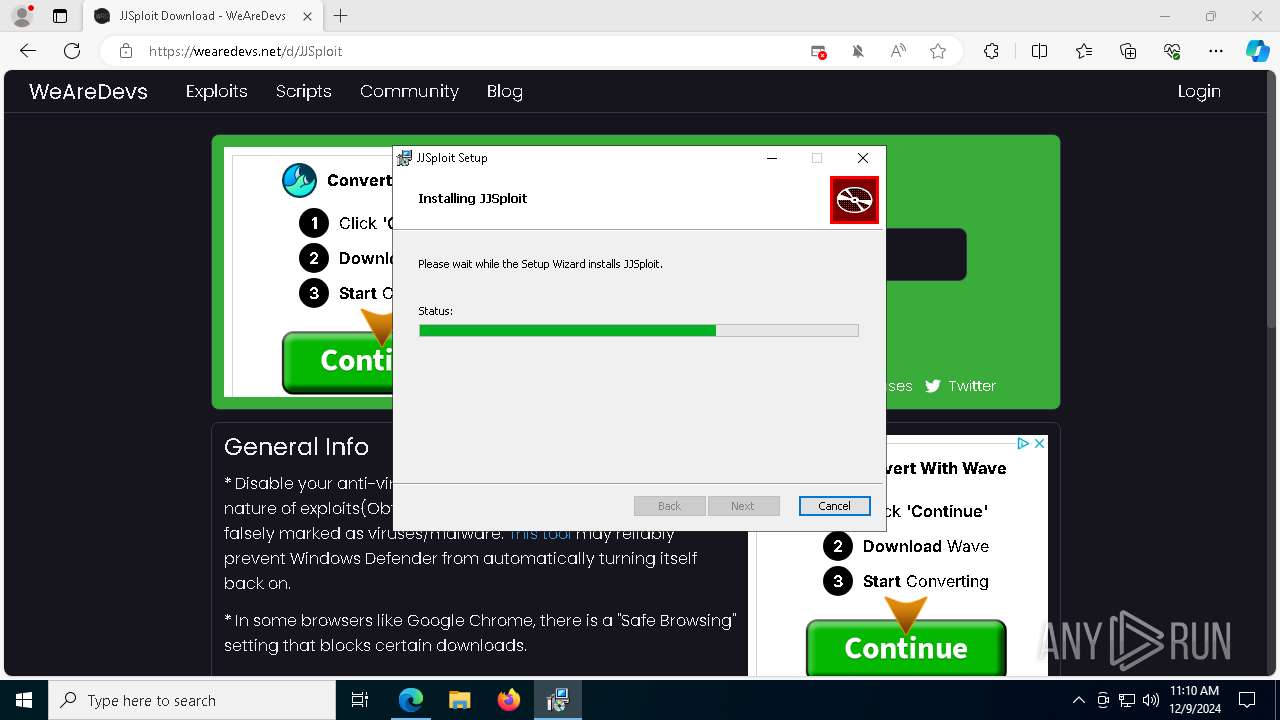
Task: Open the Edge Settings and more menu
Action: click(1216, 51)
